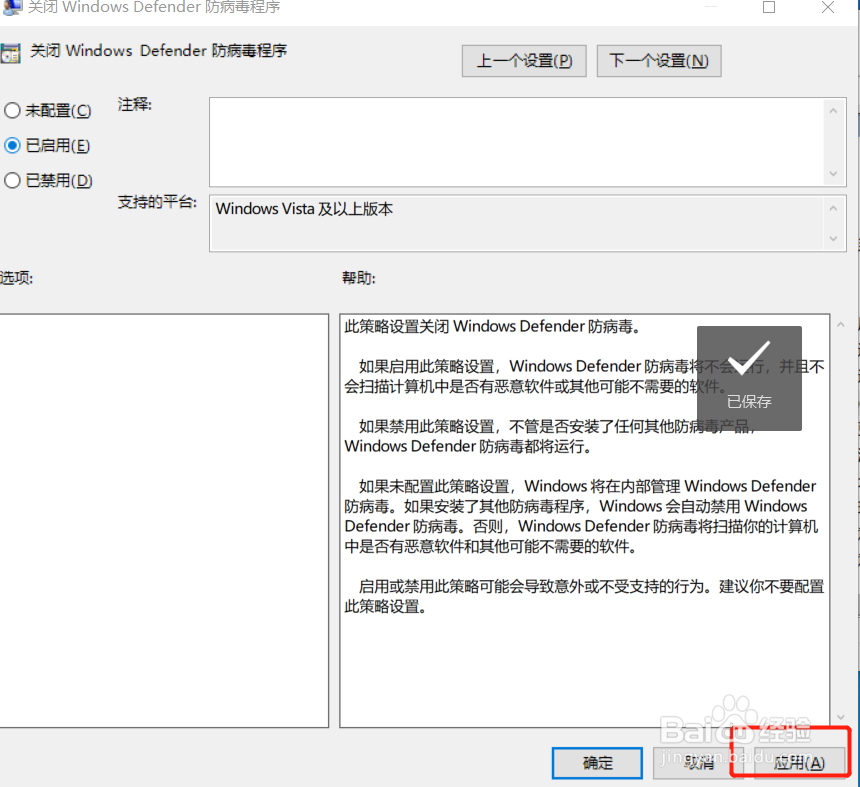
Task: Click the window title bar app icon
Action: [12, 7]
